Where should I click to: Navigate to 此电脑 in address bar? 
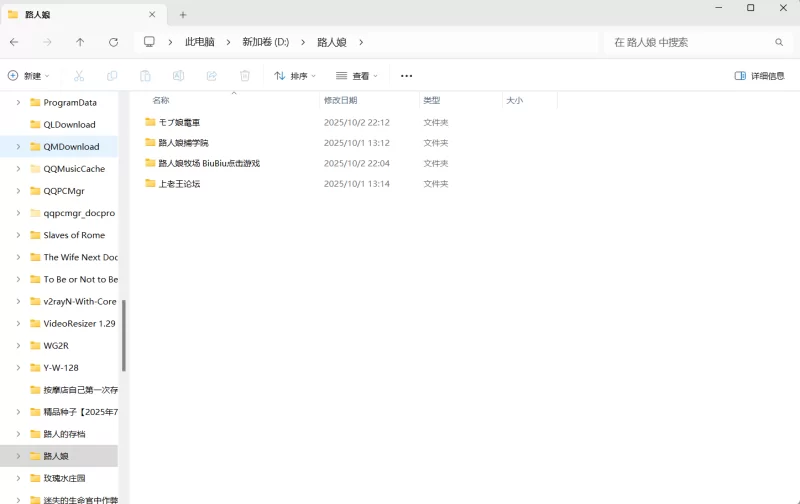(x=199, y=42)
